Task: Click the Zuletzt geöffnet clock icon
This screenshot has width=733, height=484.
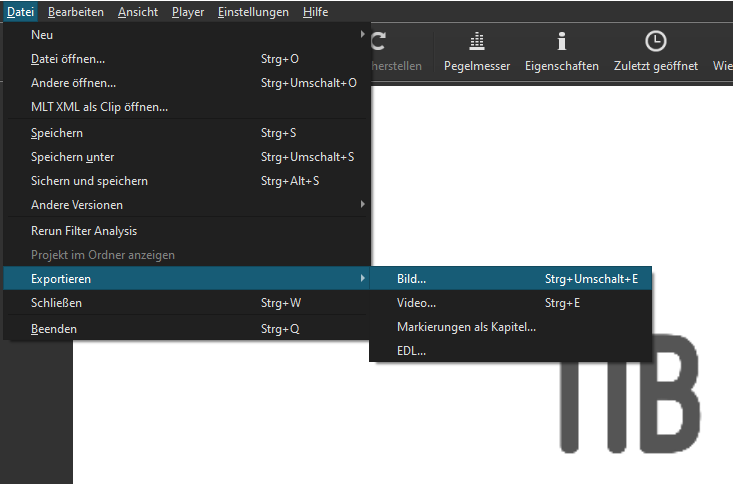Action: coord(655,42)
